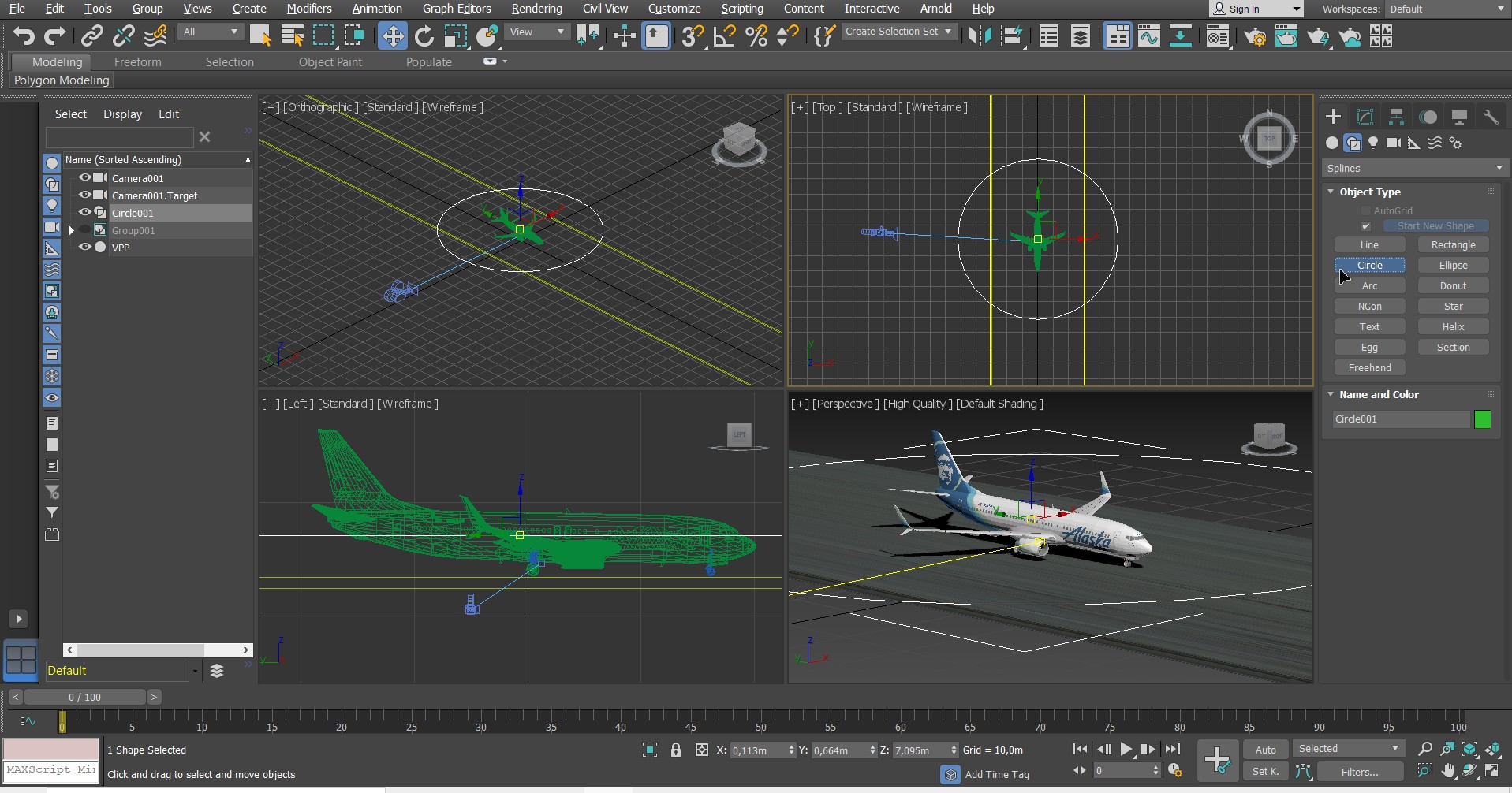Enable the AutoGrid checkbox
This screenshot has width=1512, height=793.
(x=1366, y=210)
